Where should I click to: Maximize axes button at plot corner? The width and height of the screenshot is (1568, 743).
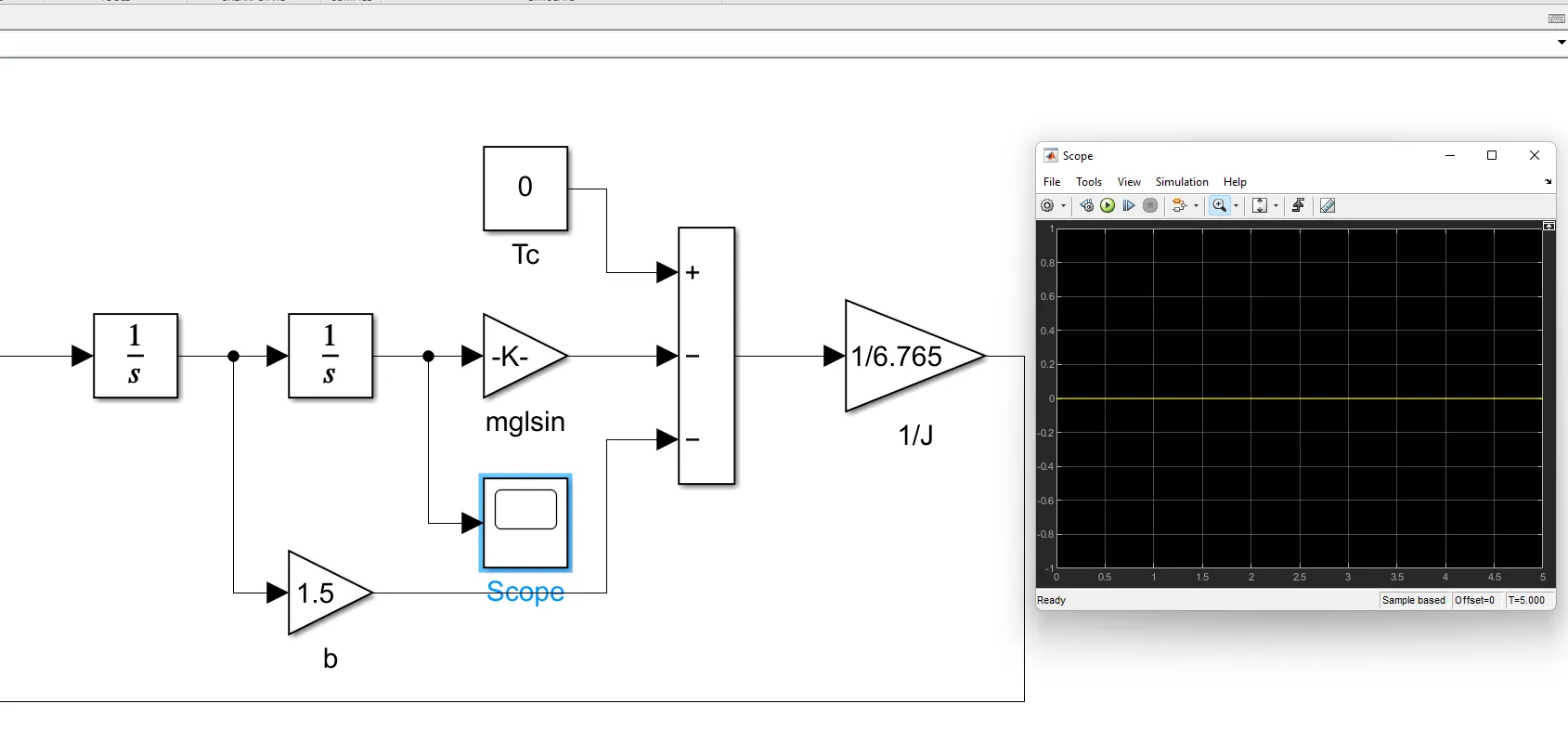pos(1549,227)
